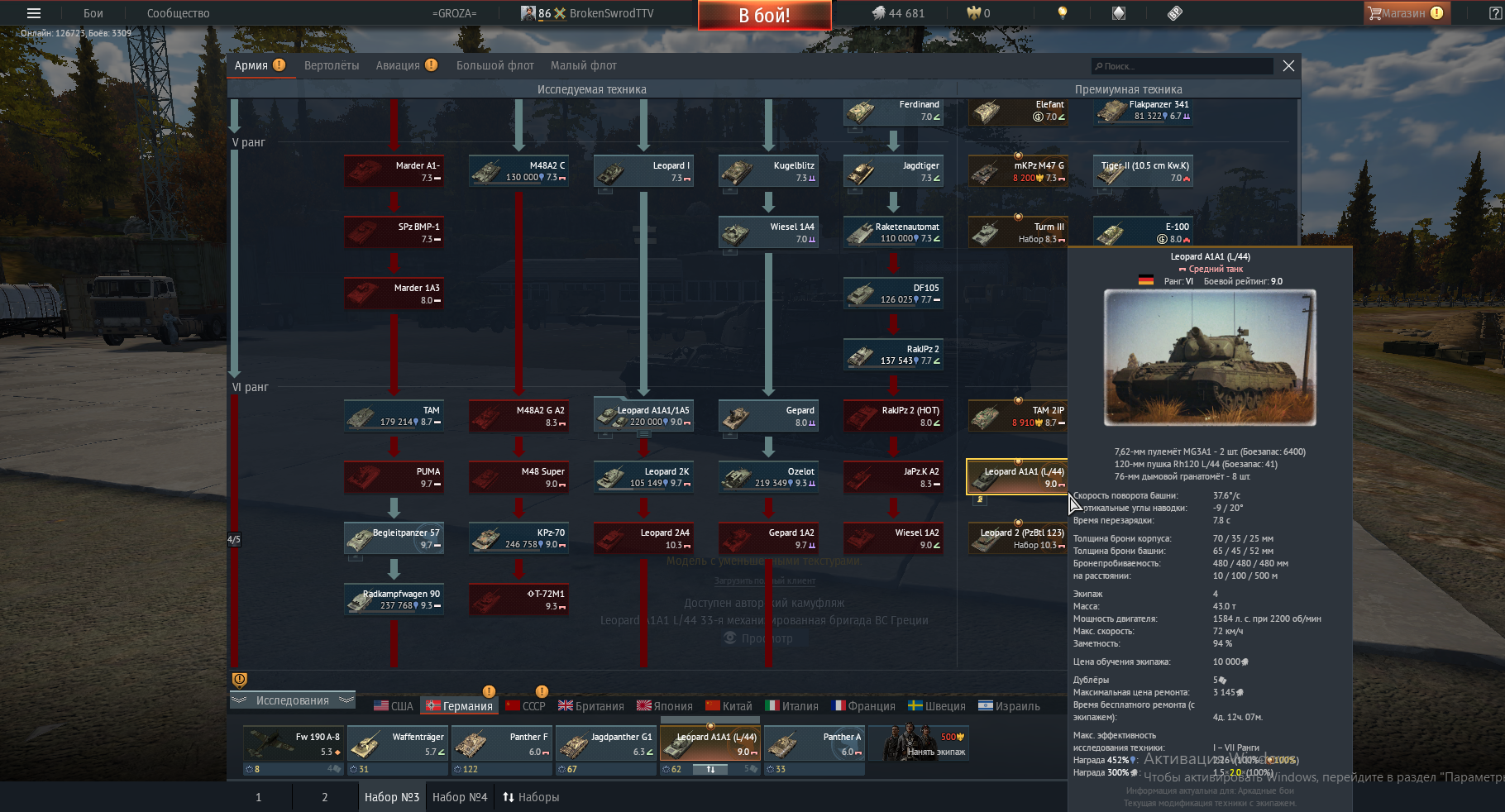Select the KPz-70 vehicle card
Image resolution: width=1505 pixels, height=812 pixels.
coord(518,538)
